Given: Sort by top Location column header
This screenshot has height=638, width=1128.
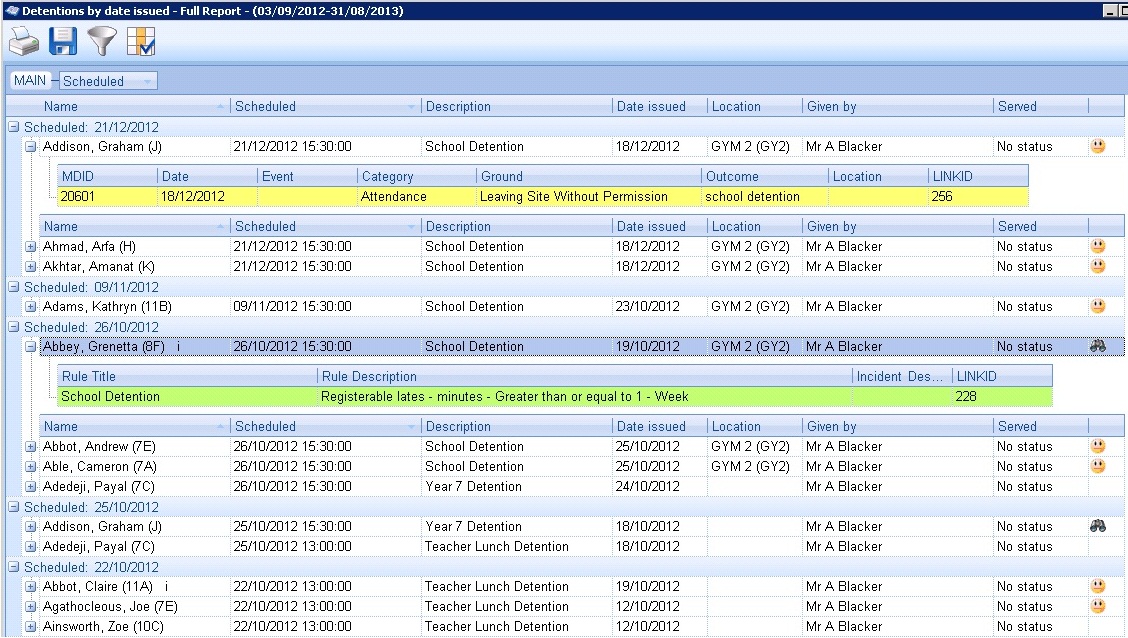Looking at the screenshot, I should click(x=755, y=106).
